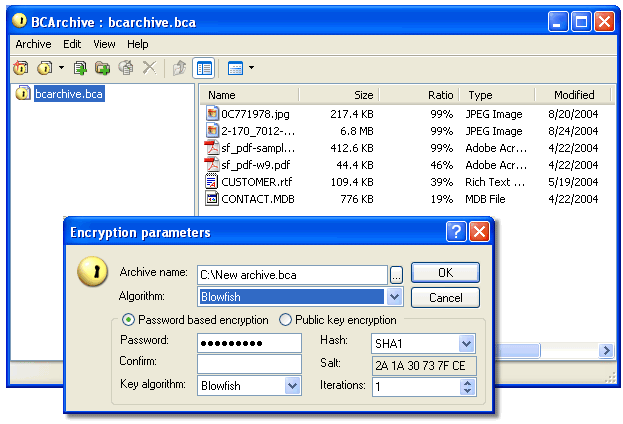This screenshot has height=424, width=623.
Task: Click the BCArchive title bar key icon
Action: [19, 21]
